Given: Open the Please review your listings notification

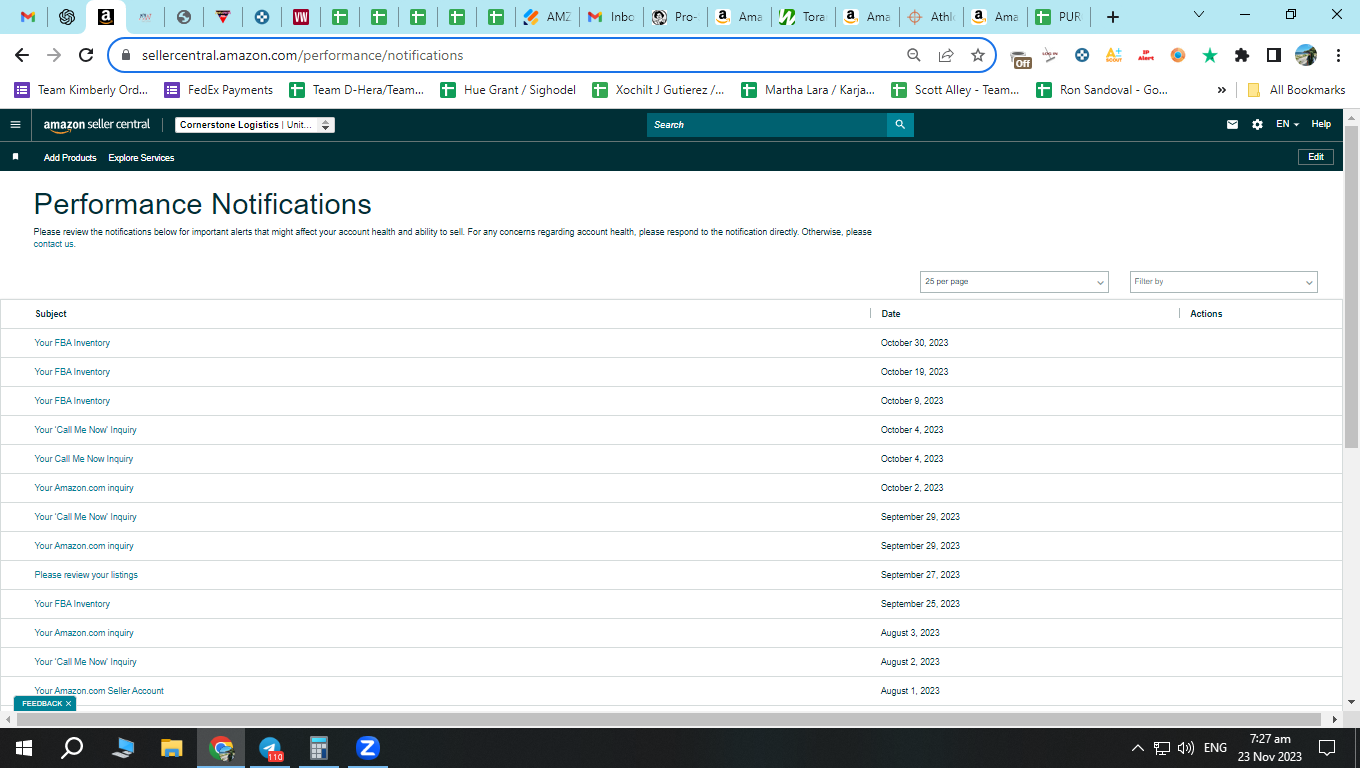Looking at the screenshot, I should click(x=86, y=575).
